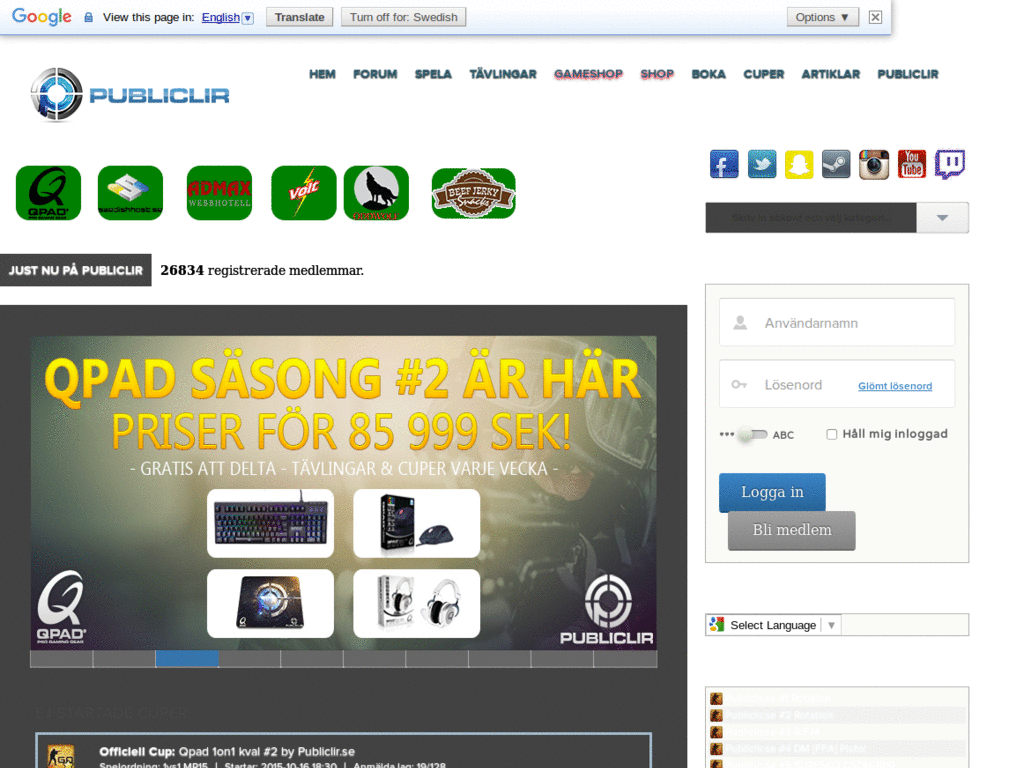Focus the Lösenord password field
The width and height of the screenshot is (1024, 768).
[x=837, y=384]
